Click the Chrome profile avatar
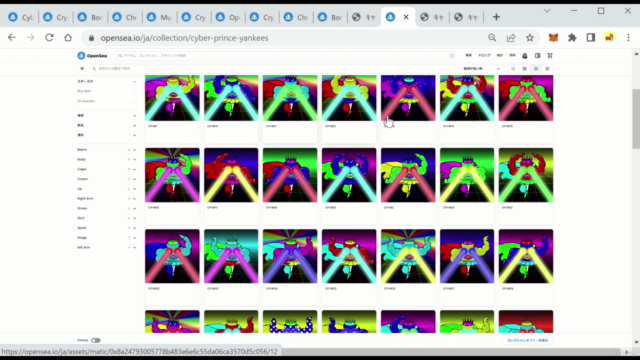 coord(610,38)
